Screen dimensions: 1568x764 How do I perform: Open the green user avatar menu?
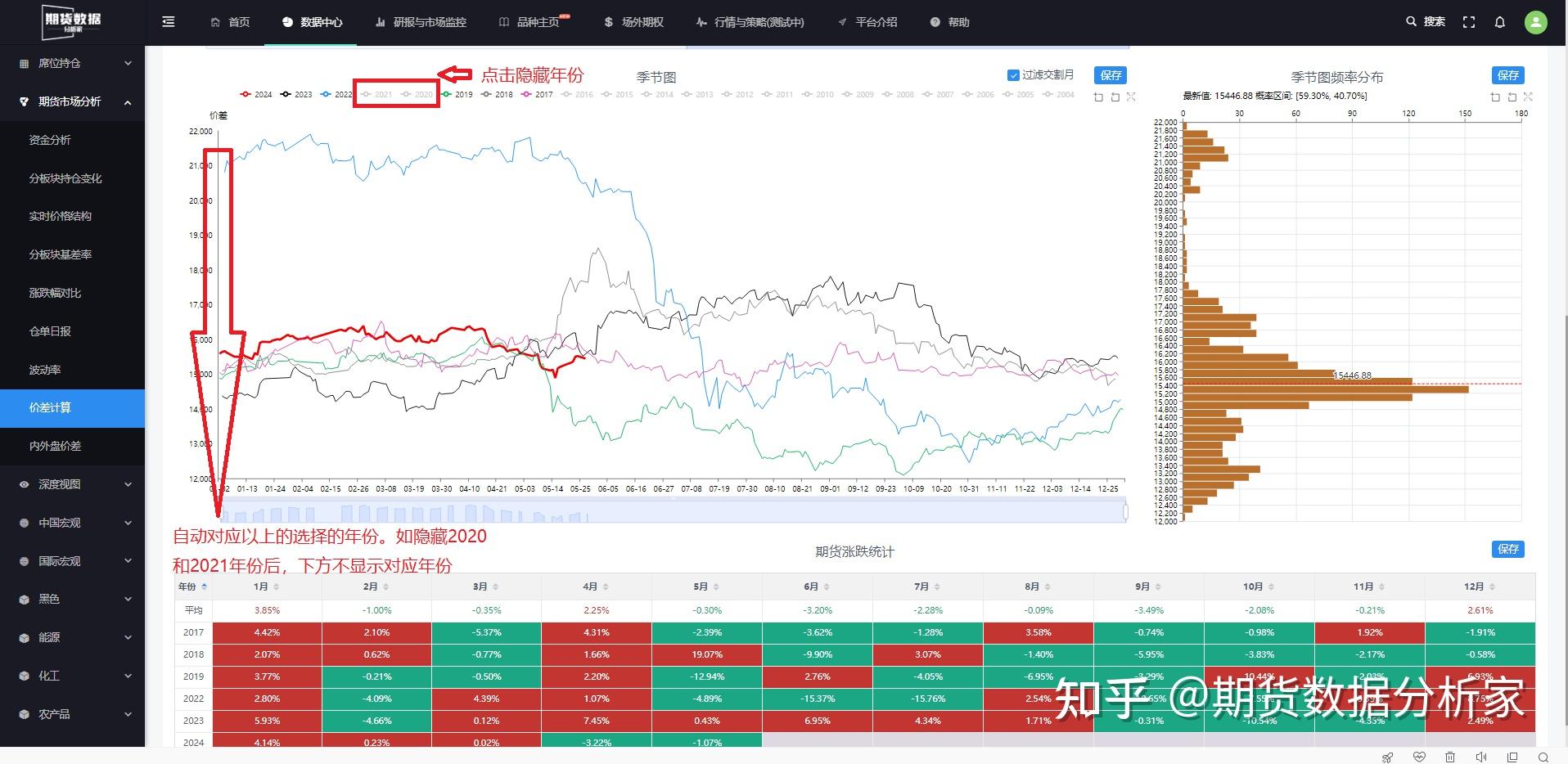point(1536,22)
